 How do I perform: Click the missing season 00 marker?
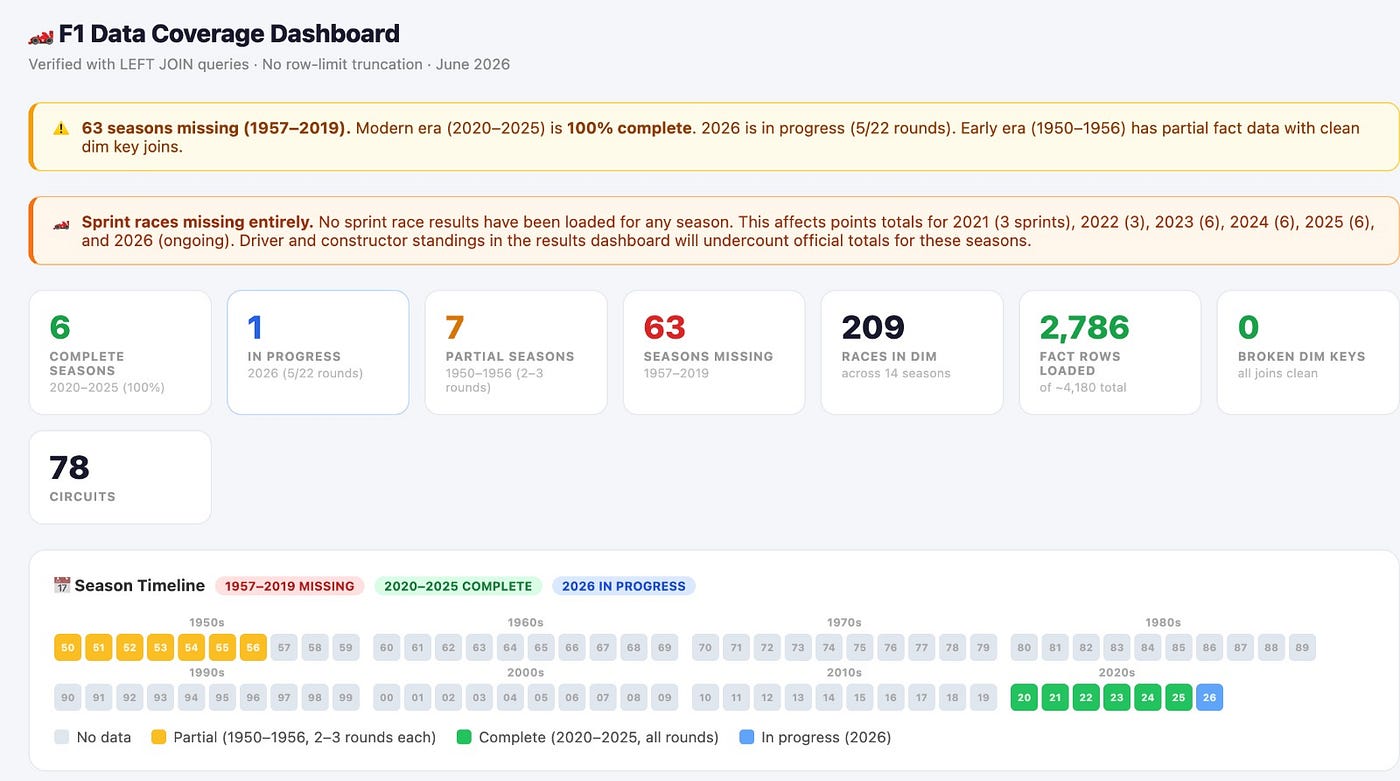tap(387, 697)
